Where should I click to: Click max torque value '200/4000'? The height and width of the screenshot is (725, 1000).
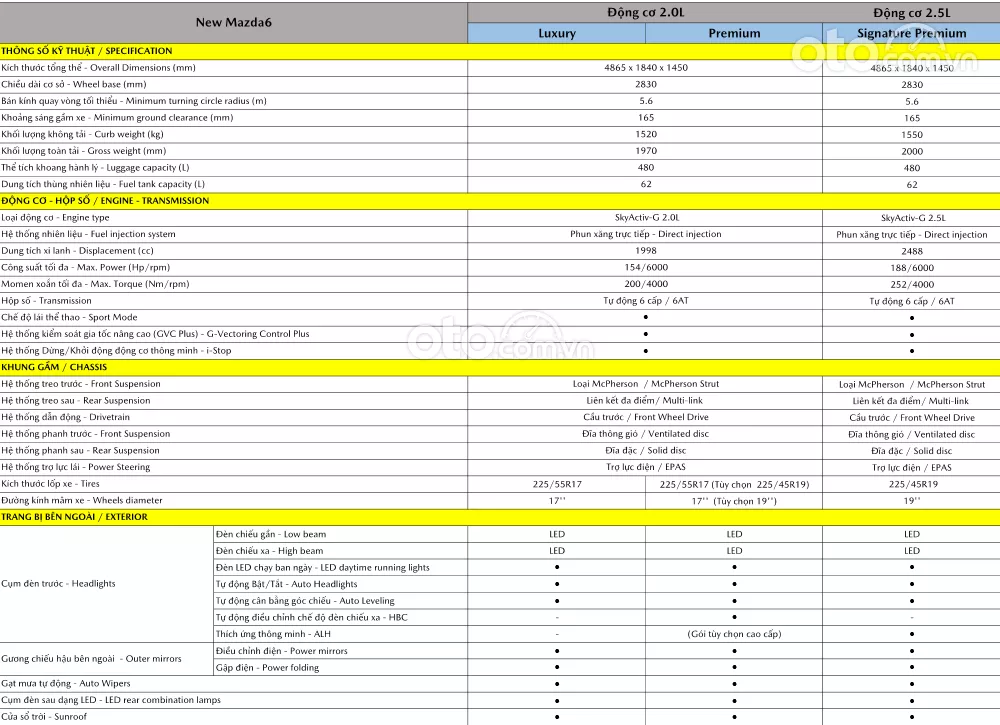646,284
